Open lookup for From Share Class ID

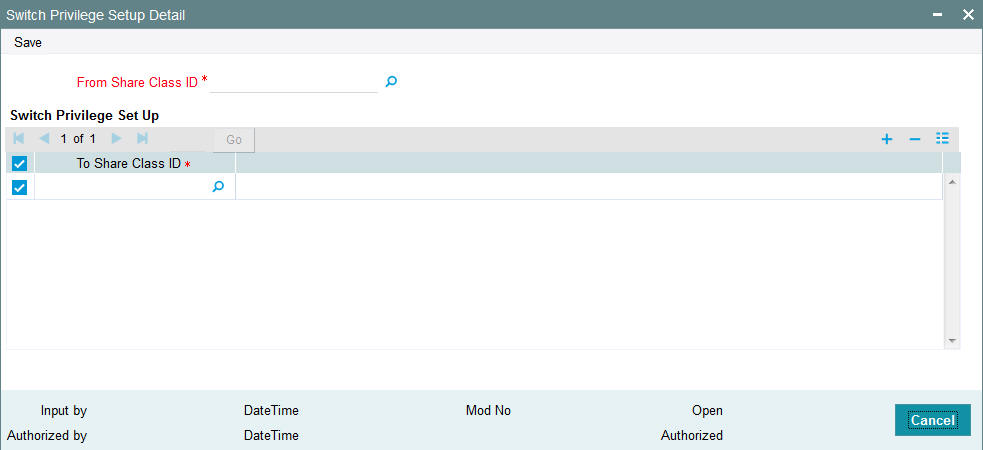pyautogui.click(x=391, y=81)
